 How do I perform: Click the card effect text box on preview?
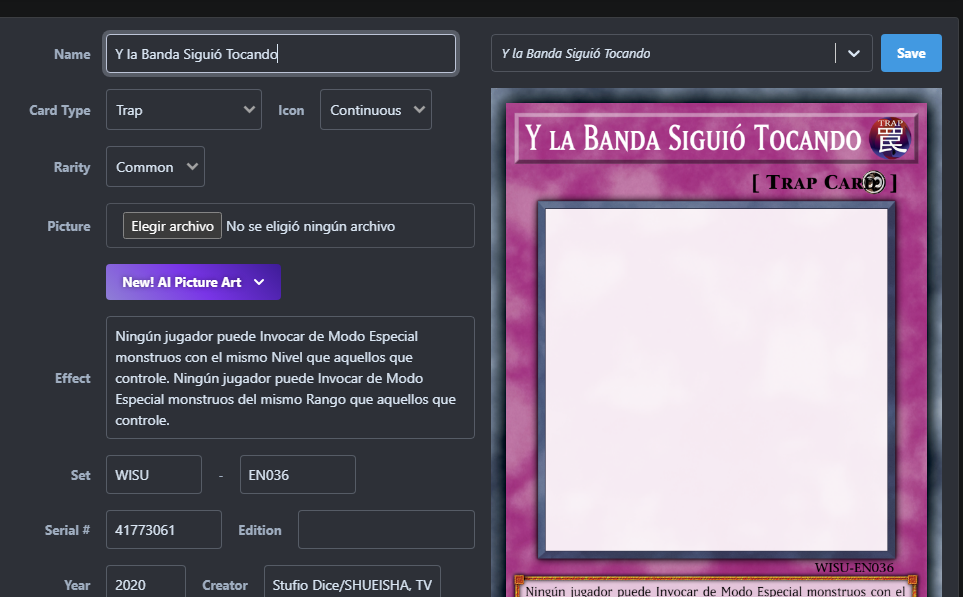[715, 587]
